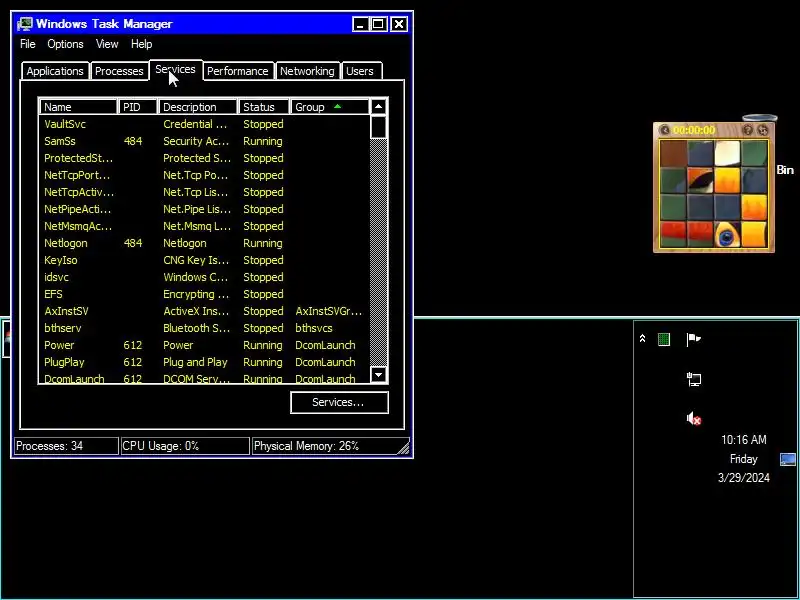Click the AxInstSVGr... group cell
The width and height of the screenshot is (800, 600).
(329, 311)
